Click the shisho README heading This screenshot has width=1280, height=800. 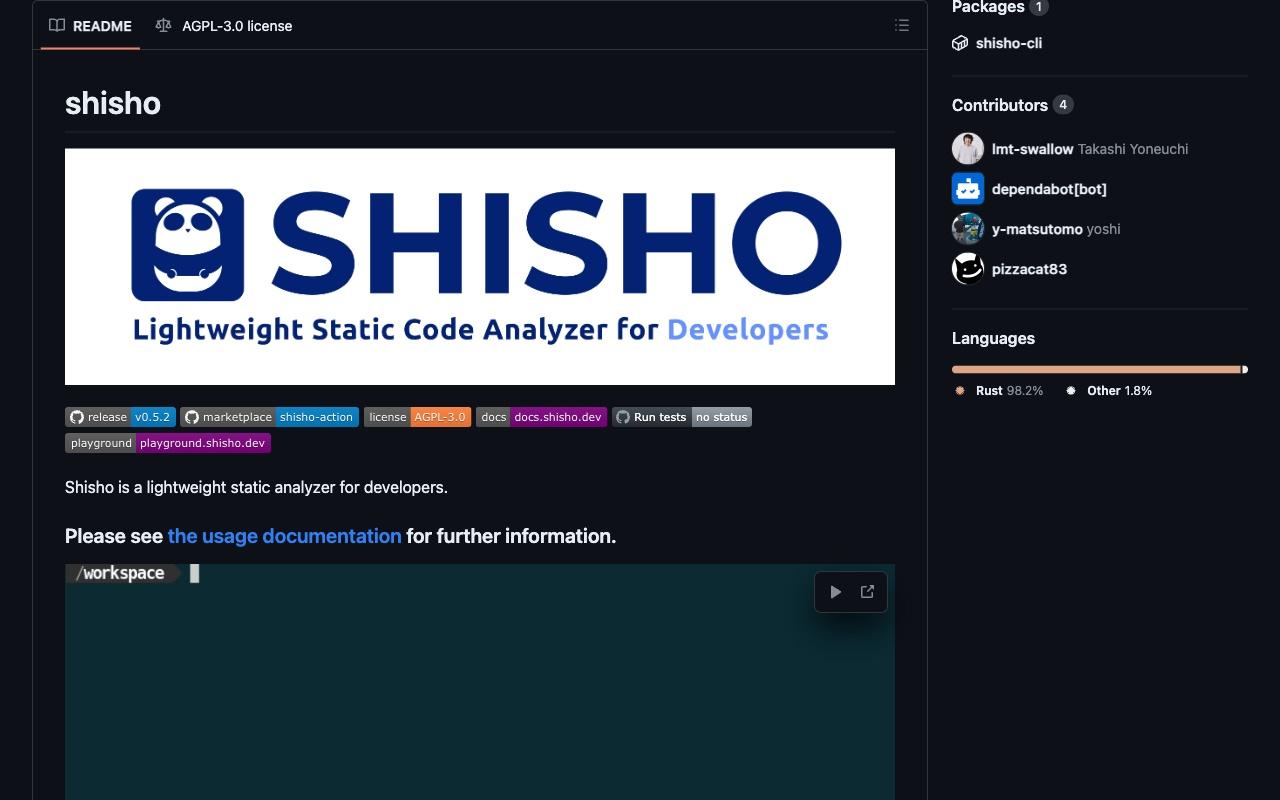[113, 103]
